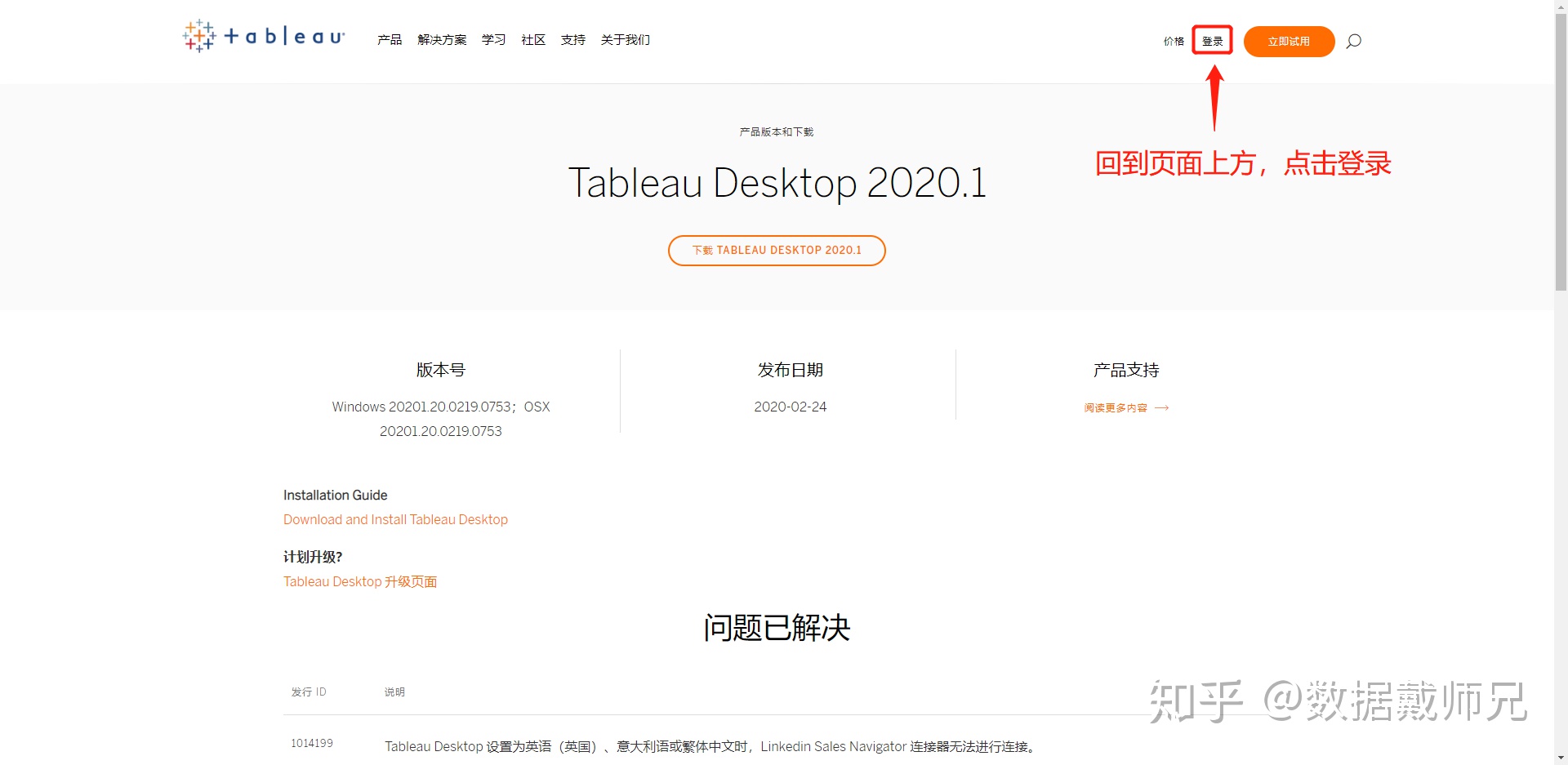The height and width of the screenshot is (765, 1568).
Task: Click the 产品支持 heading
Action: click(x=1126, y=370)
